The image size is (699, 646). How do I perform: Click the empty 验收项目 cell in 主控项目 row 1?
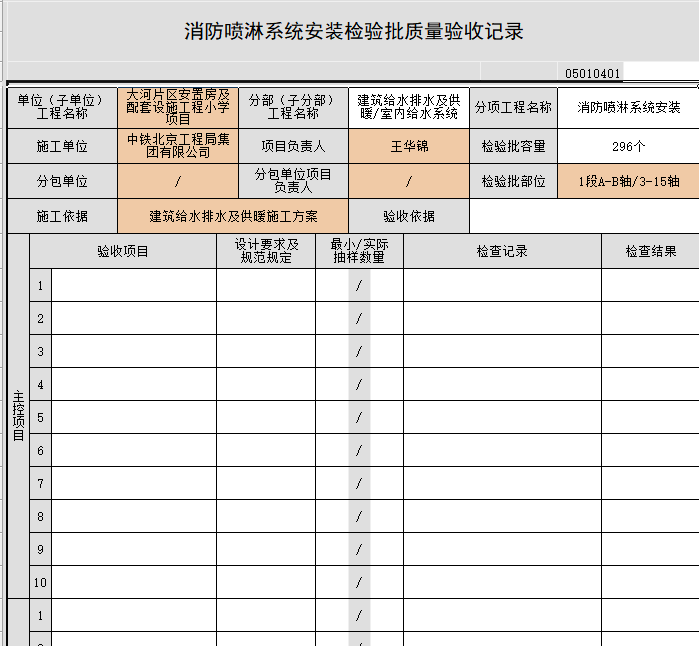click(134, 285)
